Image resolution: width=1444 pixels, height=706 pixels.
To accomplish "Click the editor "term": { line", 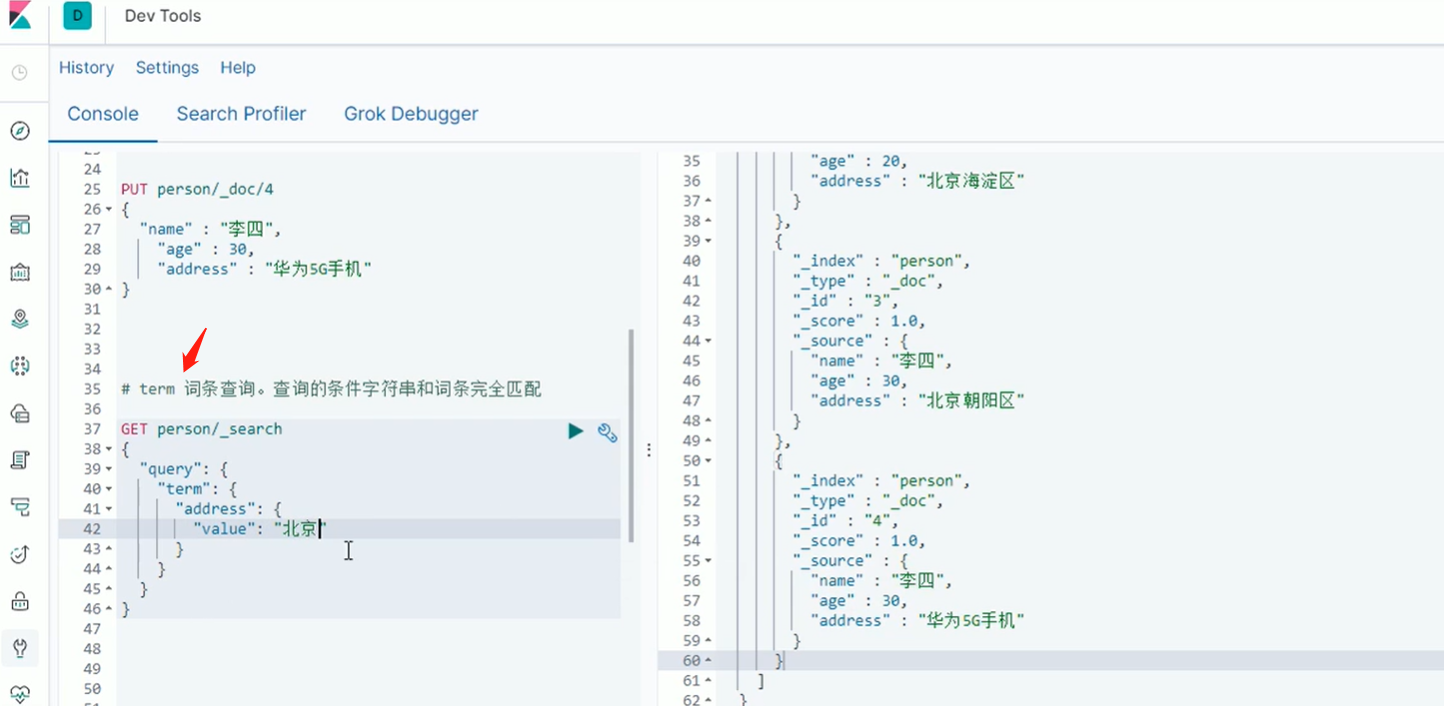I will [196, 489].
